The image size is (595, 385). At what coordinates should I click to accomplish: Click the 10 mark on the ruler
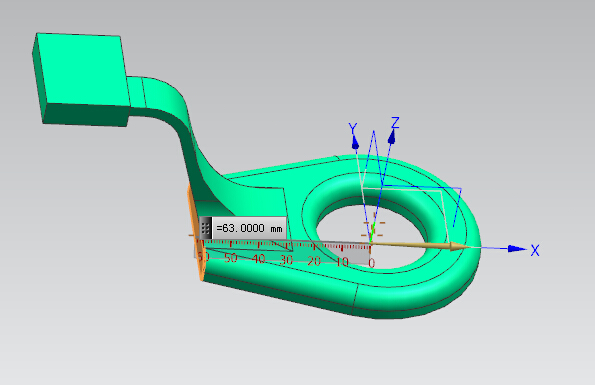342,261
